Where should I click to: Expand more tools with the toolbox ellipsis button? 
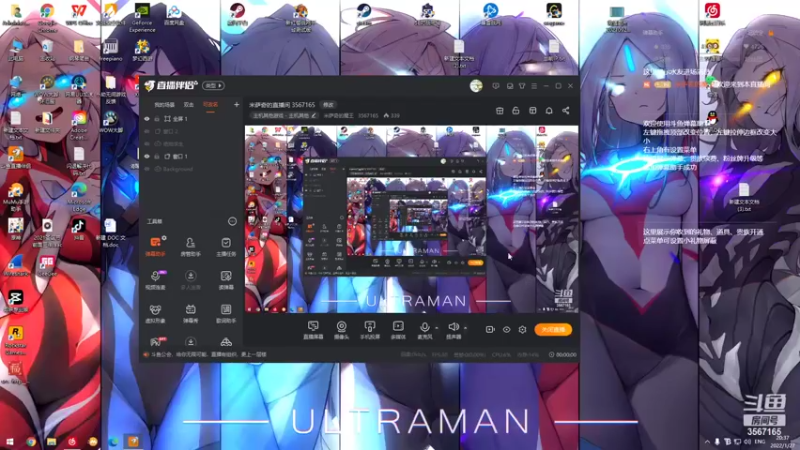232,221
